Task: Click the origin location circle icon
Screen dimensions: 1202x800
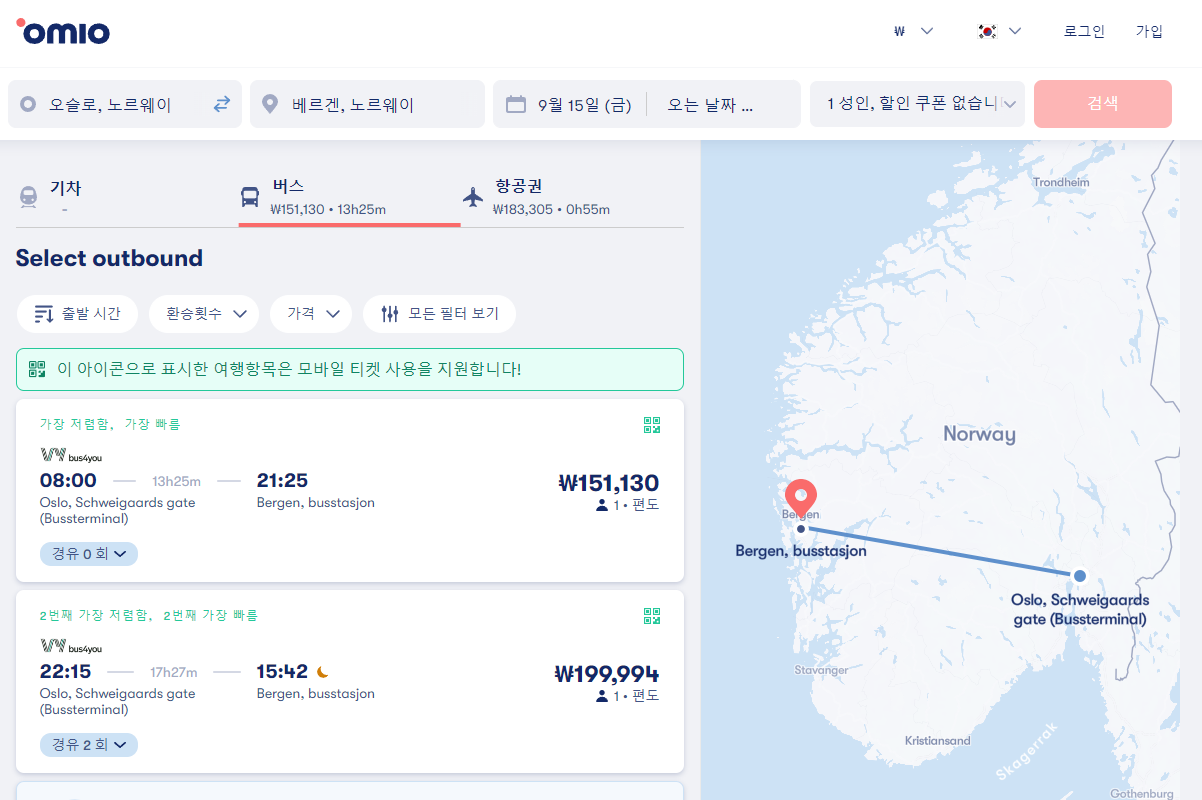Action: [x=28, y=104]
